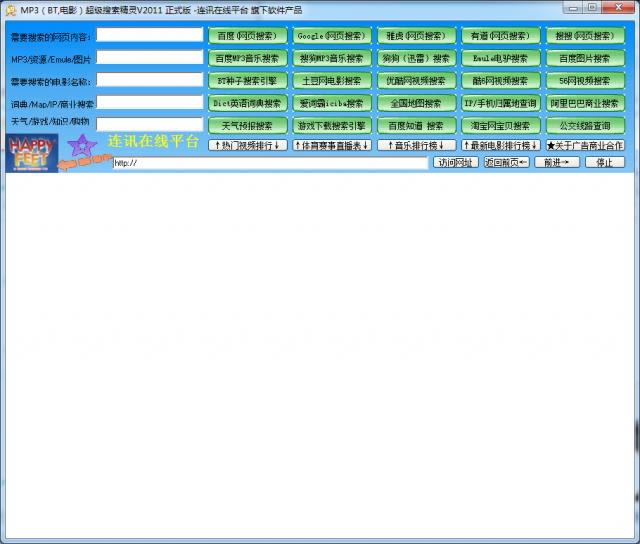Image resolution: width=640 pixels, height=544 pixels.
Task: Click 淘宝网宝贝搜索 button
Action: [x=501, y=126]
